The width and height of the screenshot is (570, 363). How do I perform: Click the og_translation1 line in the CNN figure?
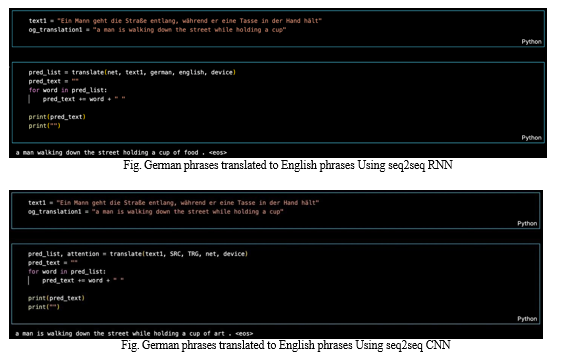pyautogui.click(x=156, y=211)
